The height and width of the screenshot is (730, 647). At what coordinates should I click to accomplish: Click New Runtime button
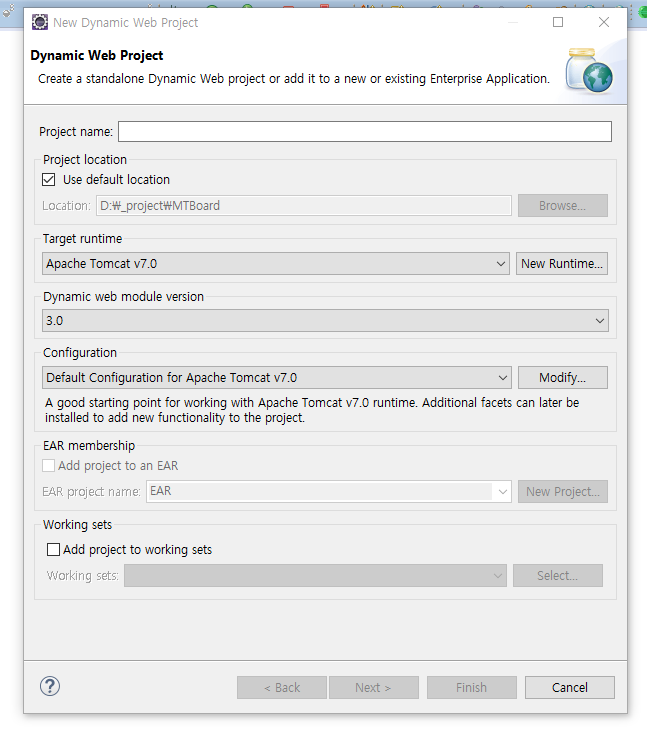pos(561,264)
